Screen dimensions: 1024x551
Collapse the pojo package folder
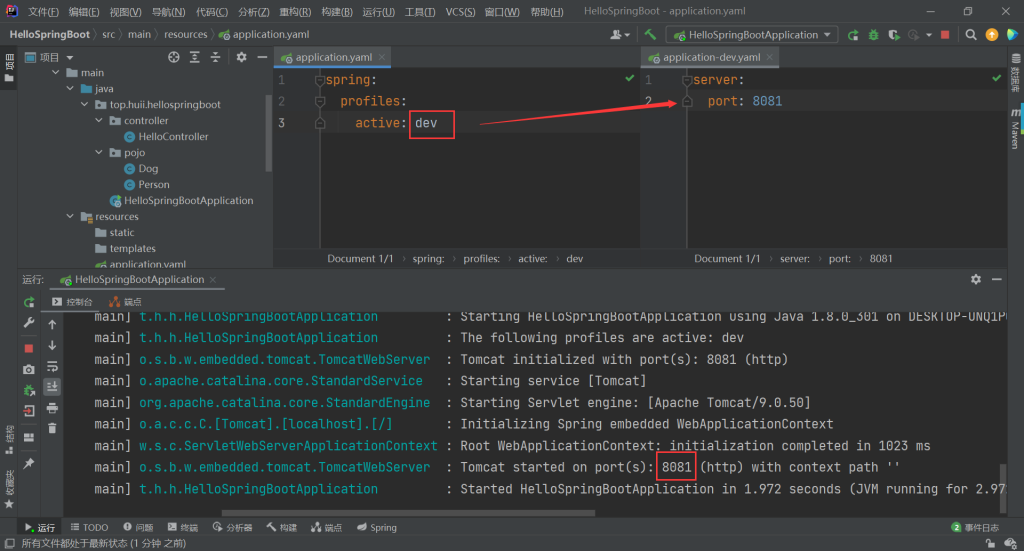click(x=100, y=153)
